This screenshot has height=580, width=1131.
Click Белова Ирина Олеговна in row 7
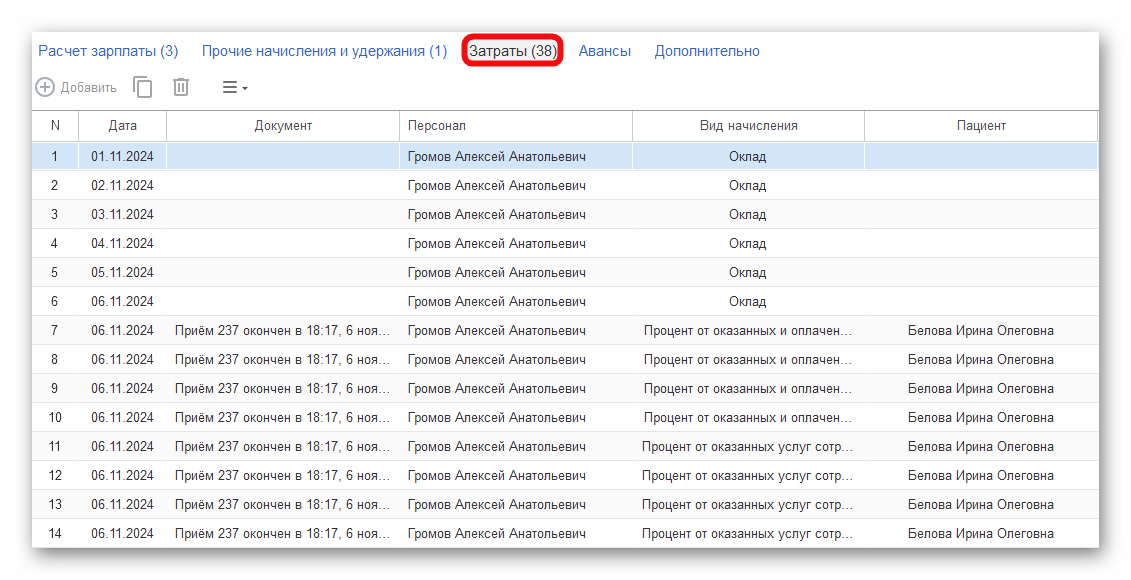(x=980, y=330)
